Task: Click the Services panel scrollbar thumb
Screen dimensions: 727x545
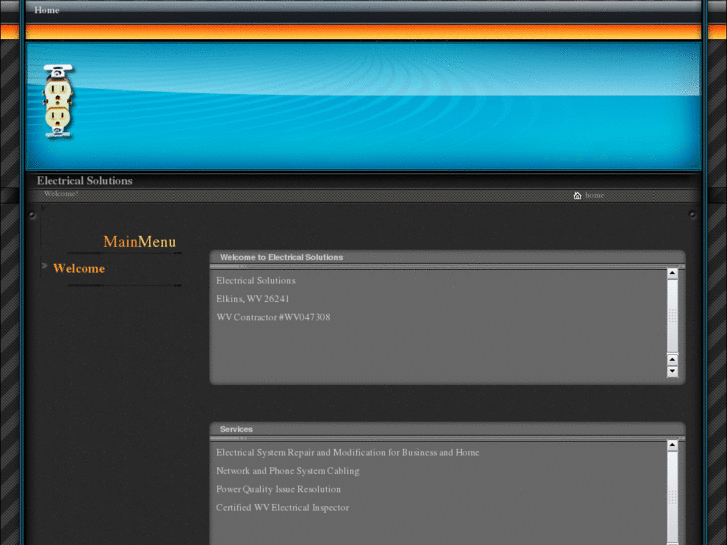Action: pyautogui.click(x=672, y=497)
